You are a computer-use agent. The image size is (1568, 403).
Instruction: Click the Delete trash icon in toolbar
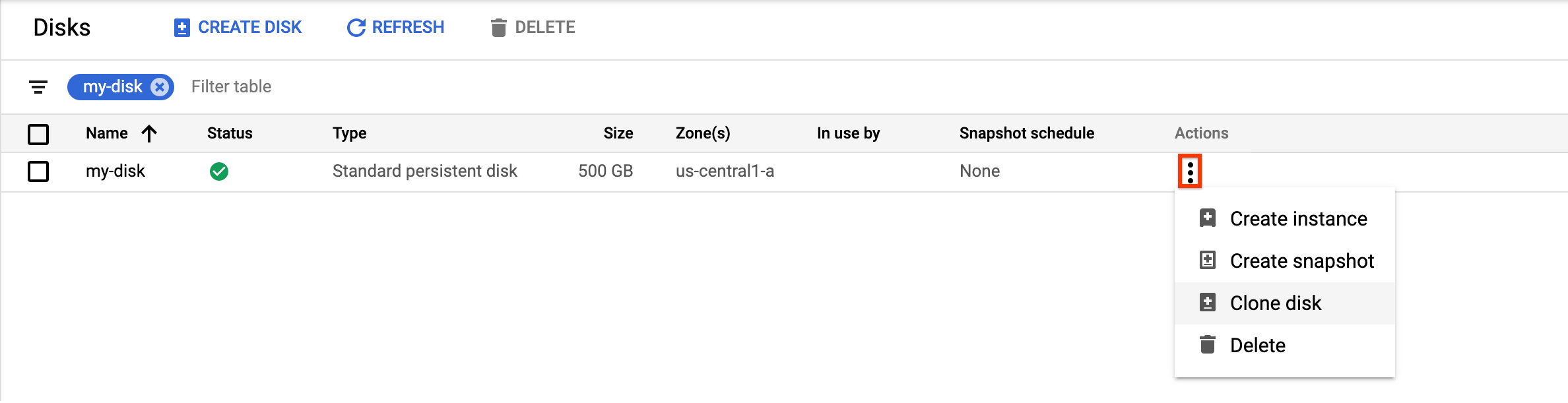(499, 28)
